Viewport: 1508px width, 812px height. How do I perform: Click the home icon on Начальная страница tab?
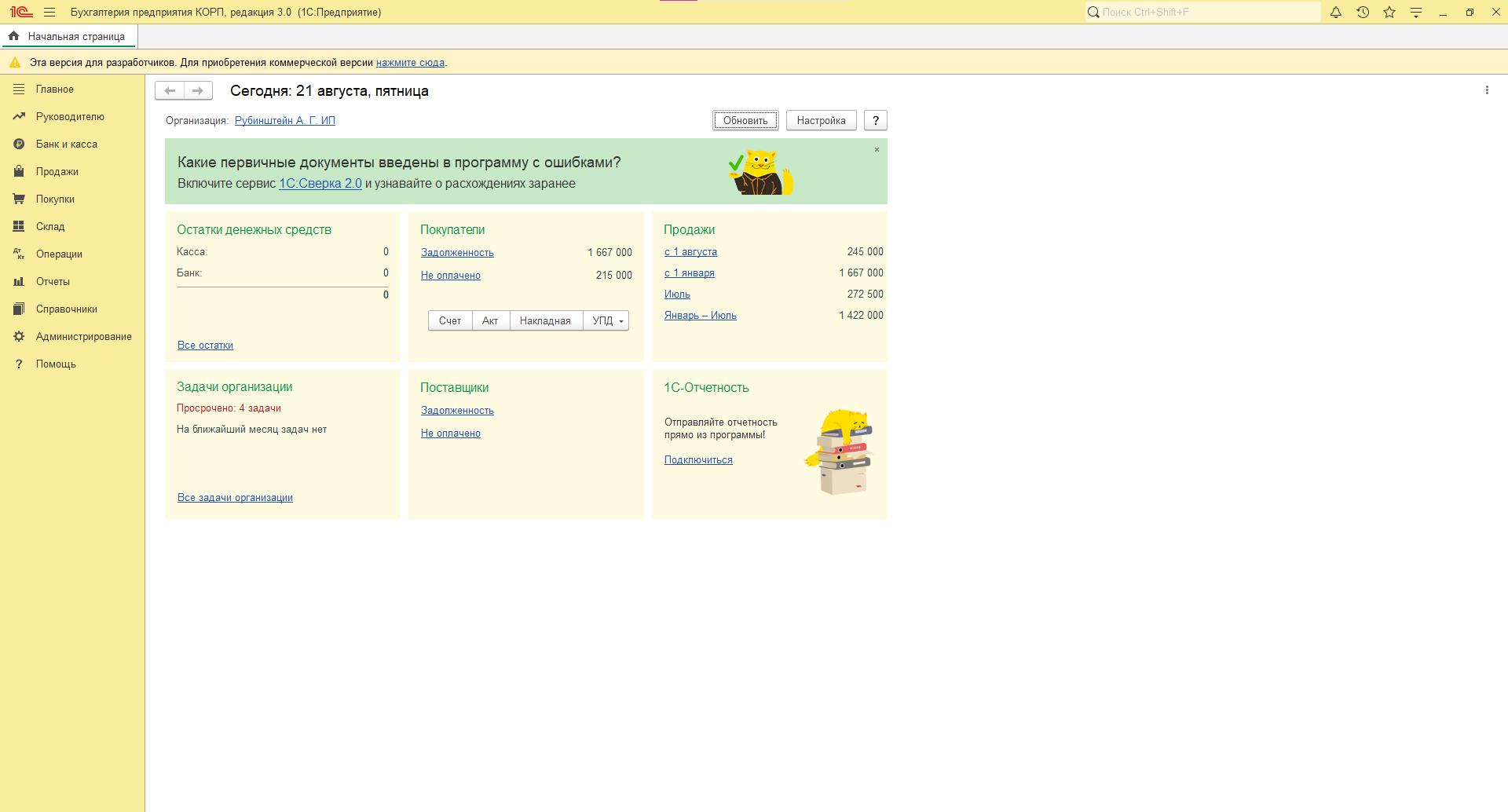14,36
